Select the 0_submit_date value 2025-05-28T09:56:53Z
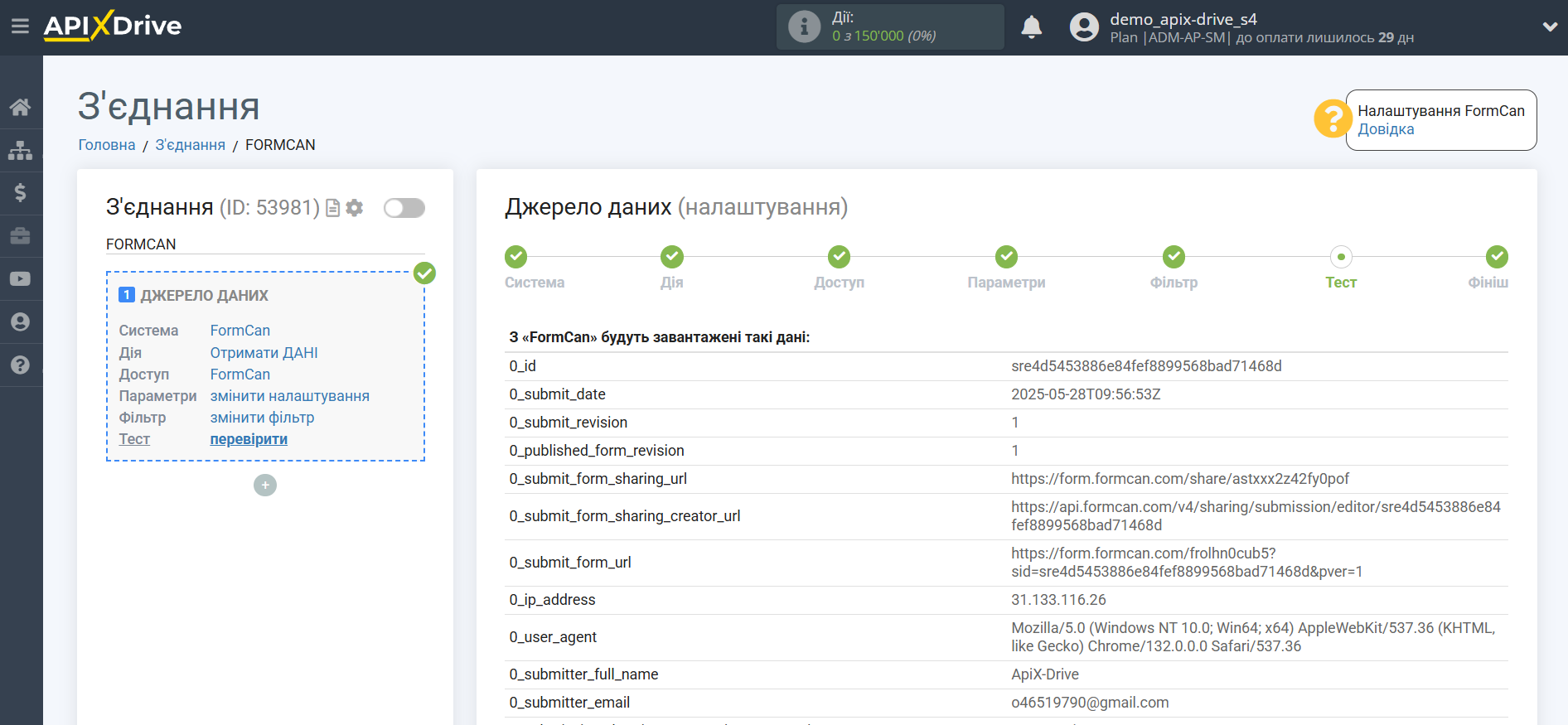 (x=1086, y=394)
